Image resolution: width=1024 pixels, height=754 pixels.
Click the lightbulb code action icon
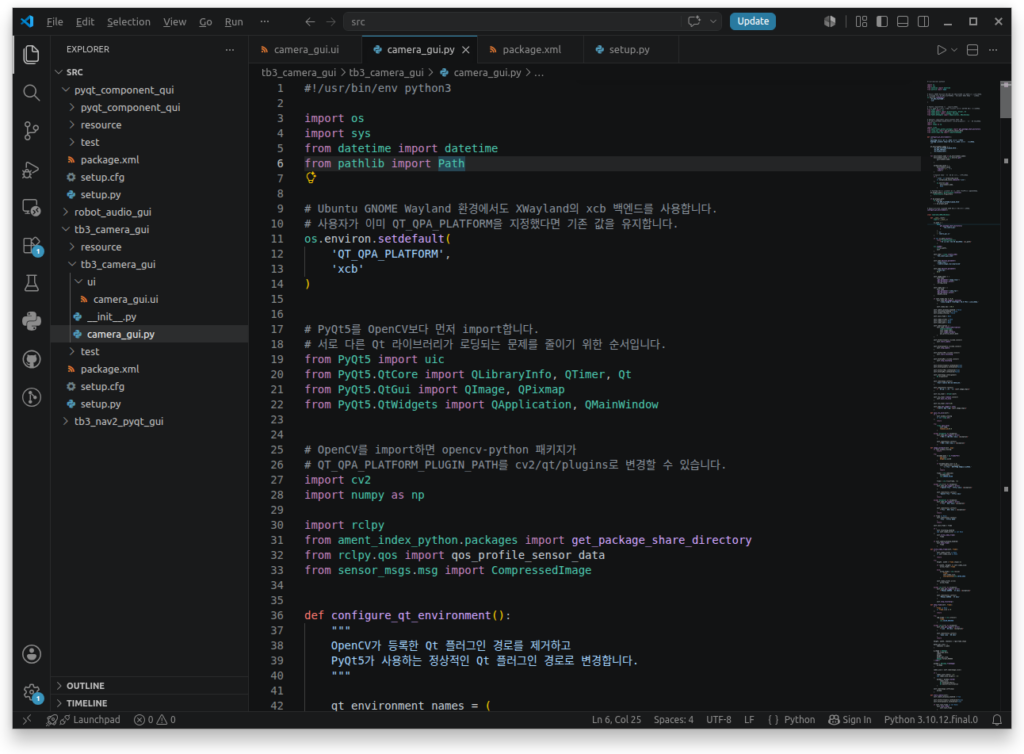[311, 178]
